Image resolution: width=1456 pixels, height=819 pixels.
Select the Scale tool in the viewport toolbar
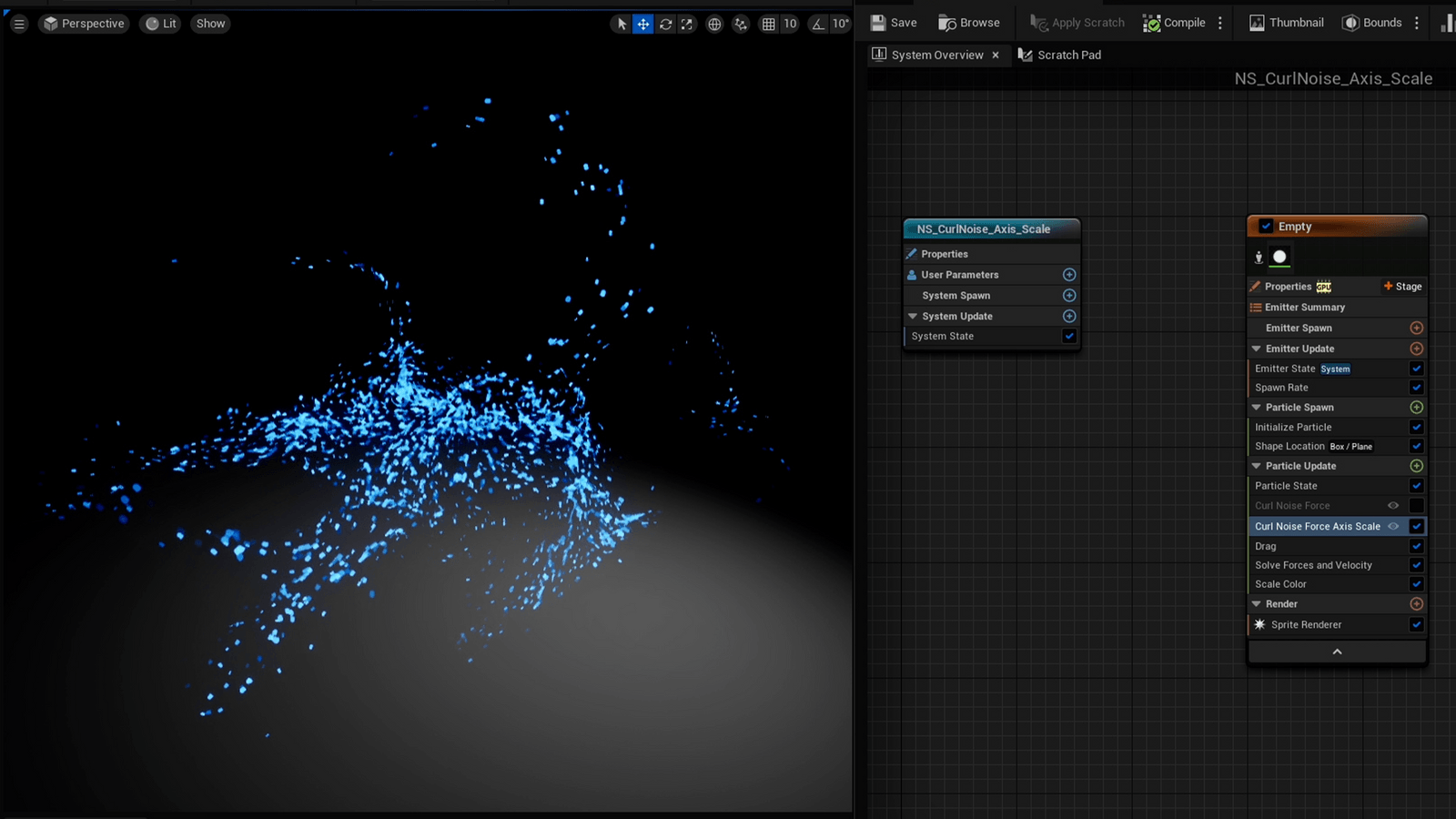click(686, 24)
